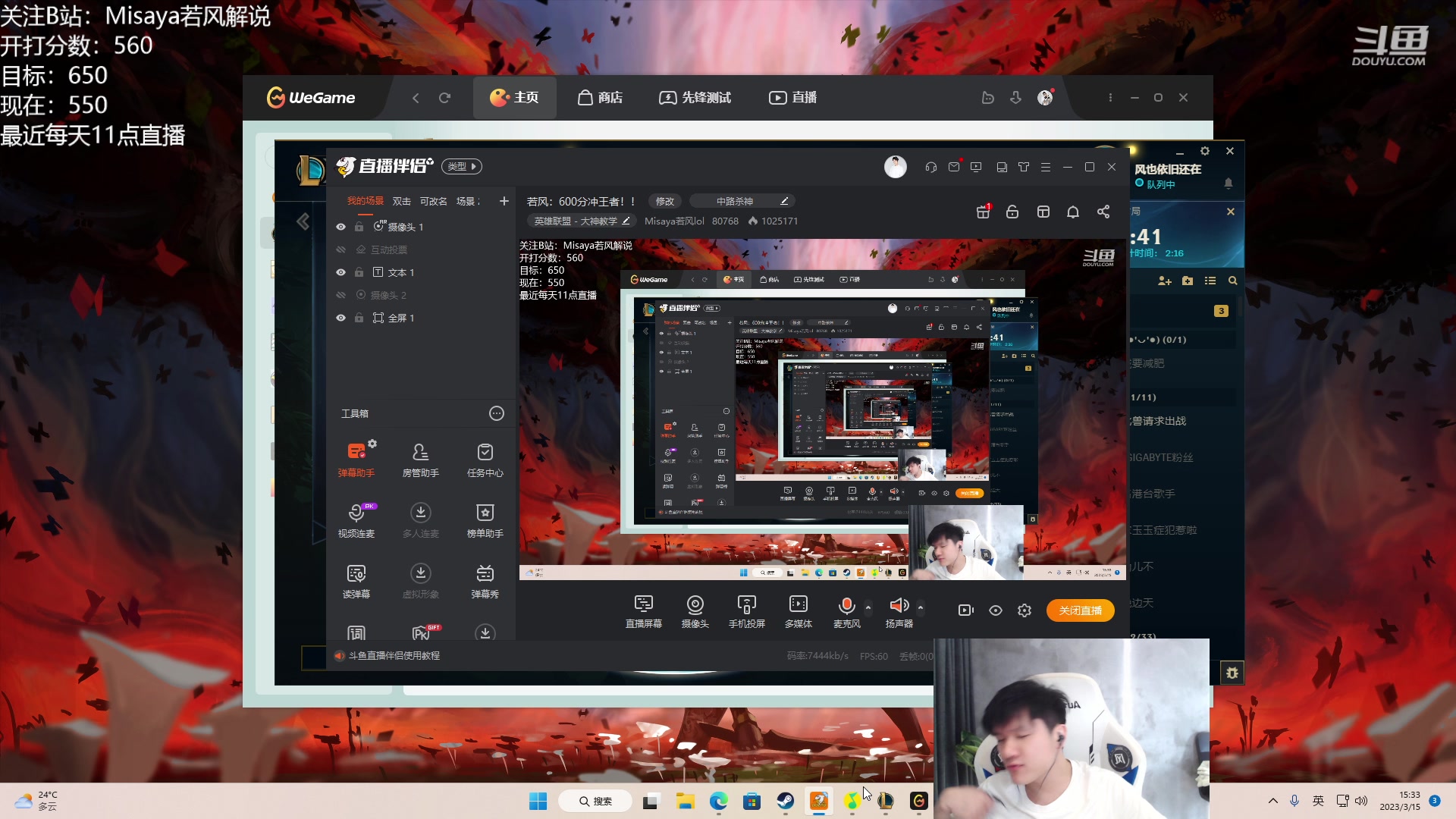Viewport: 1456px width, 819px height.
Task: Show the hidden 摄像头 2 layer
Action: click(x=340, y=295)
